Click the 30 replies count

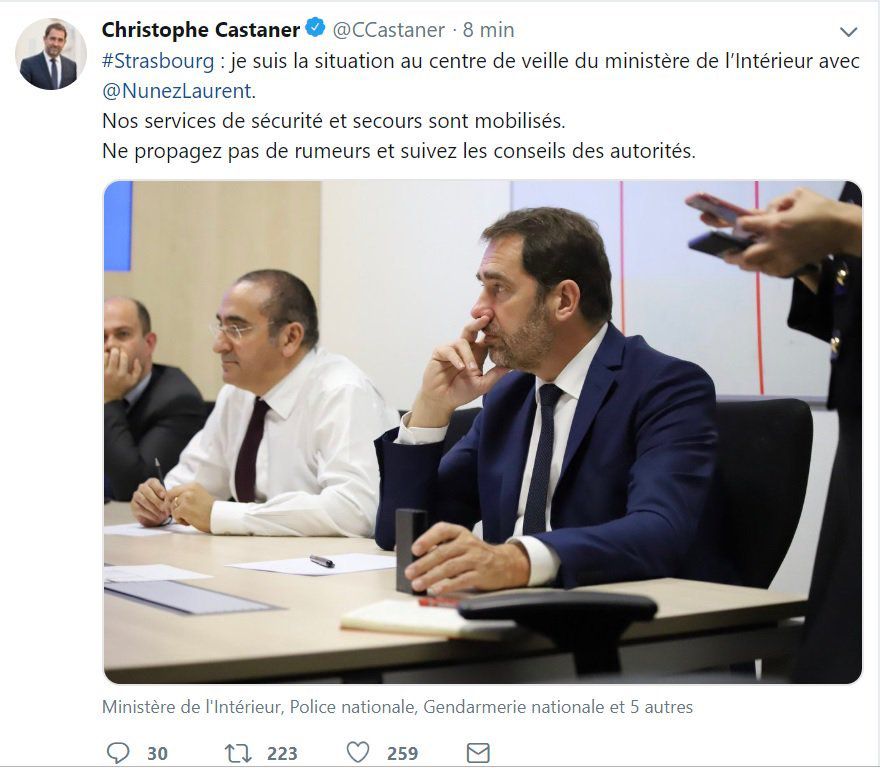pos(158,753)
